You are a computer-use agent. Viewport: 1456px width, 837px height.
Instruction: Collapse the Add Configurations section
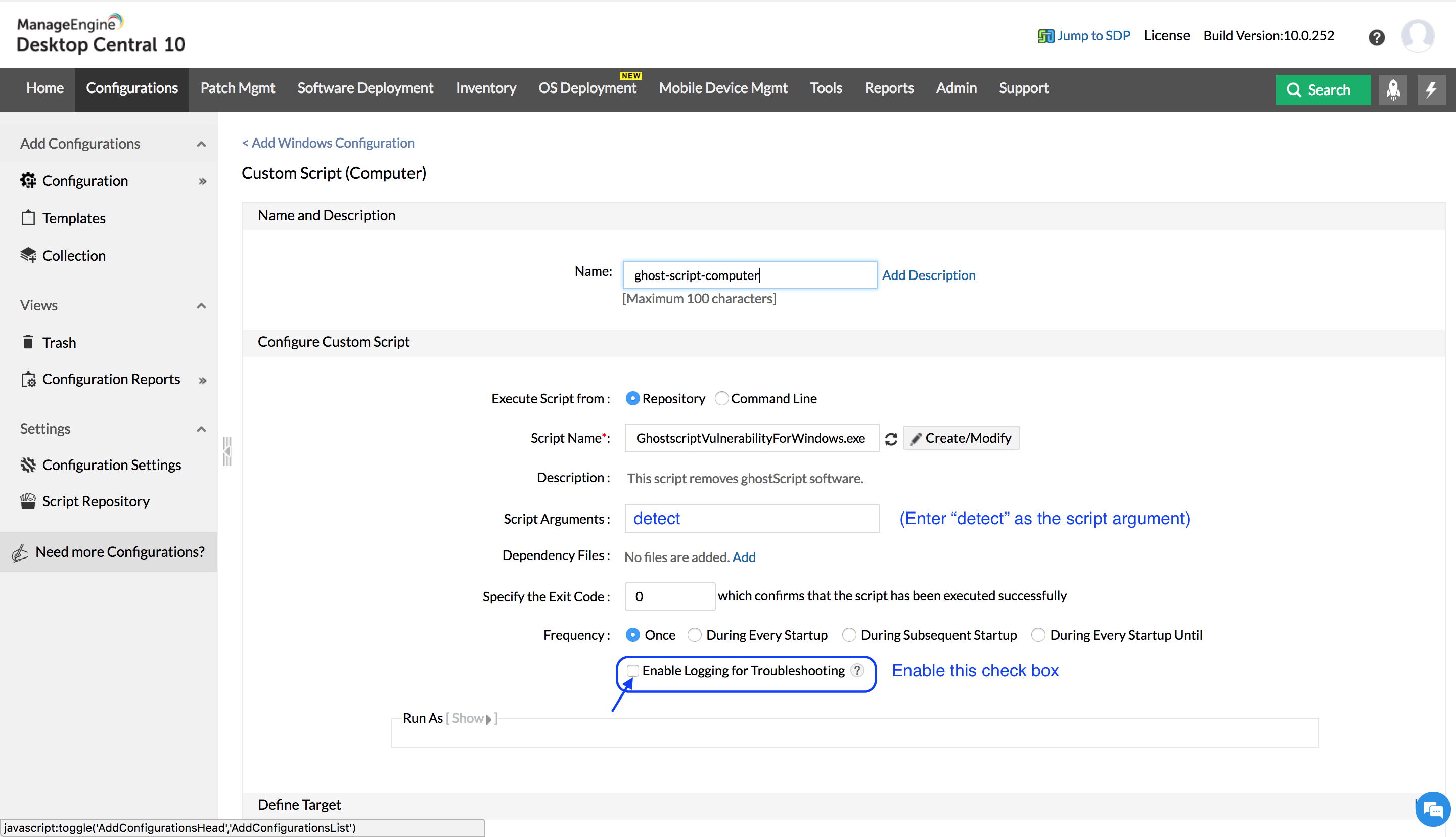[201, 144]
